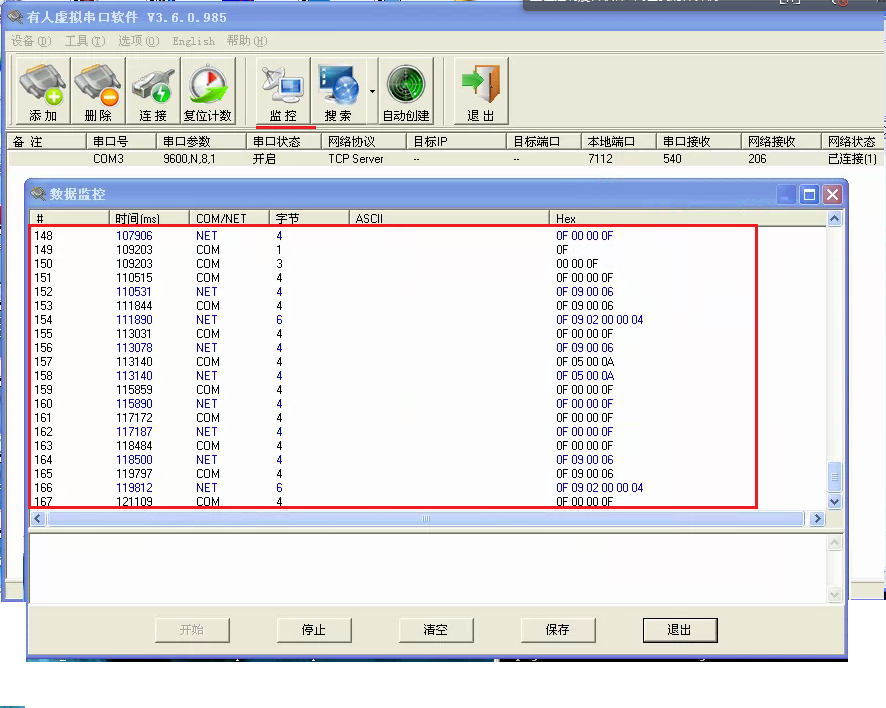The image size is (886, 708).
Task: Open the 监控 (Monitor) tool
Action: (283, 92)
